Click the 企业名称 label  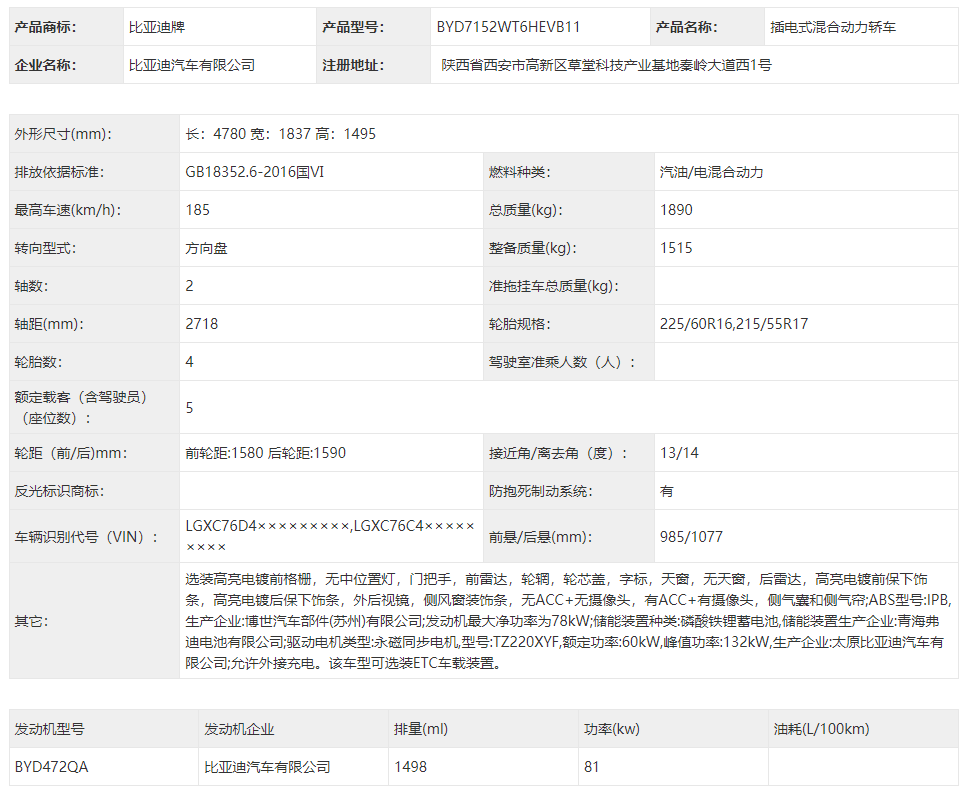(45, 65)
